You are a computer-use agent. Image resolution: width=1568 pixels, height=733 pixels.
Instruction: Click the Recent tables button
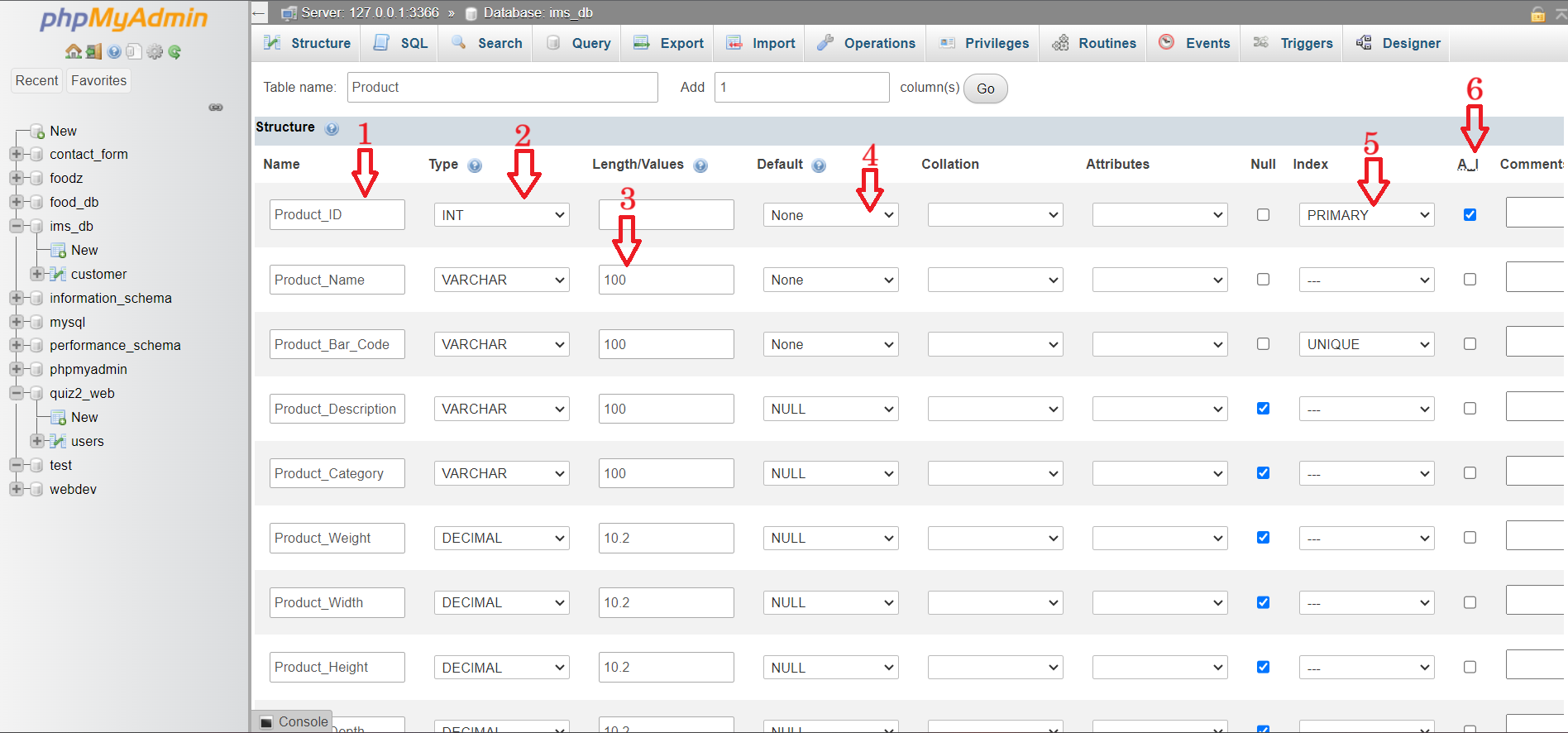(37, 80)
